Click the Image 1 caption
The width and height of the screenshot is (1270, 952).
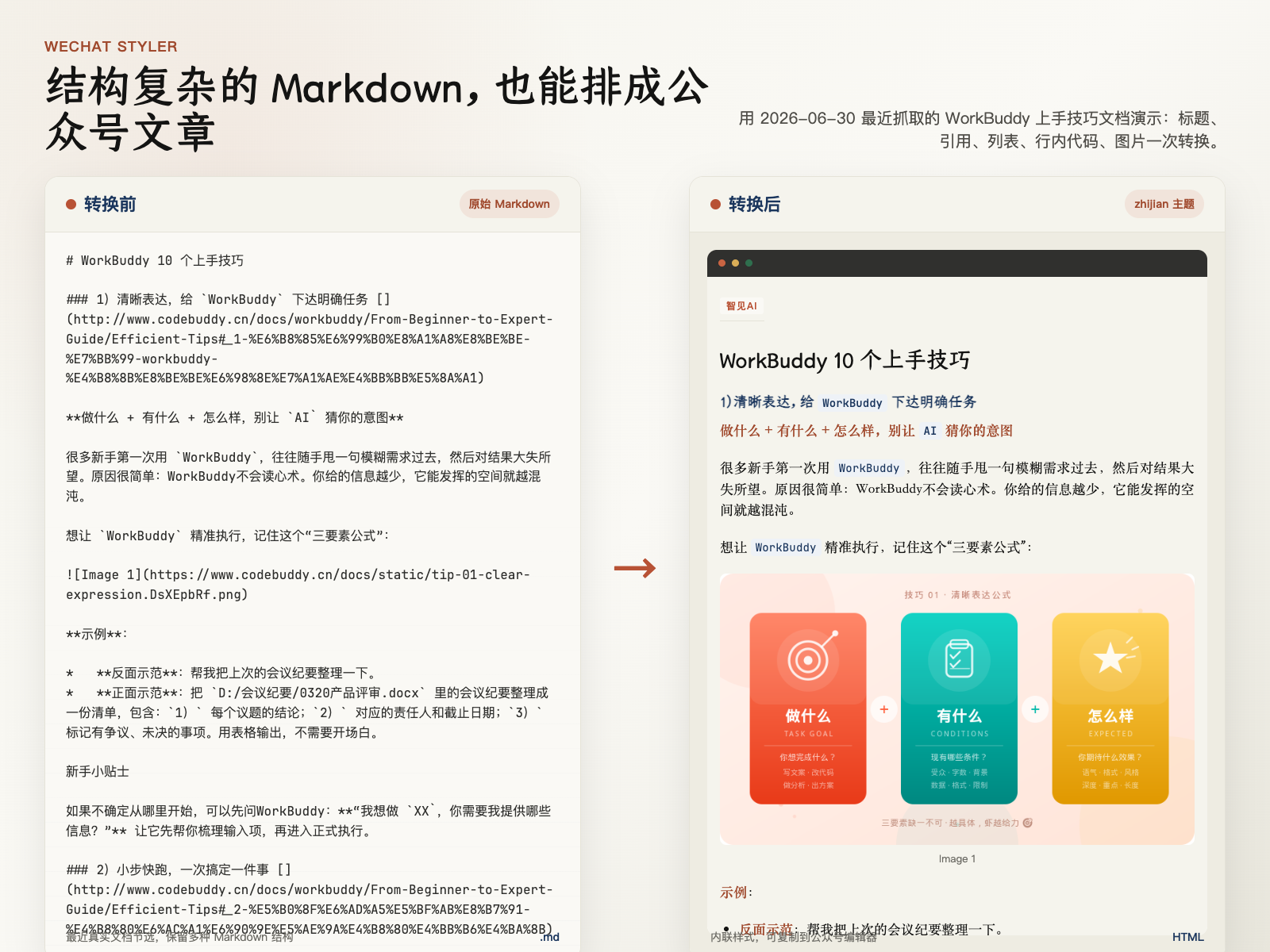click(957, 858)
